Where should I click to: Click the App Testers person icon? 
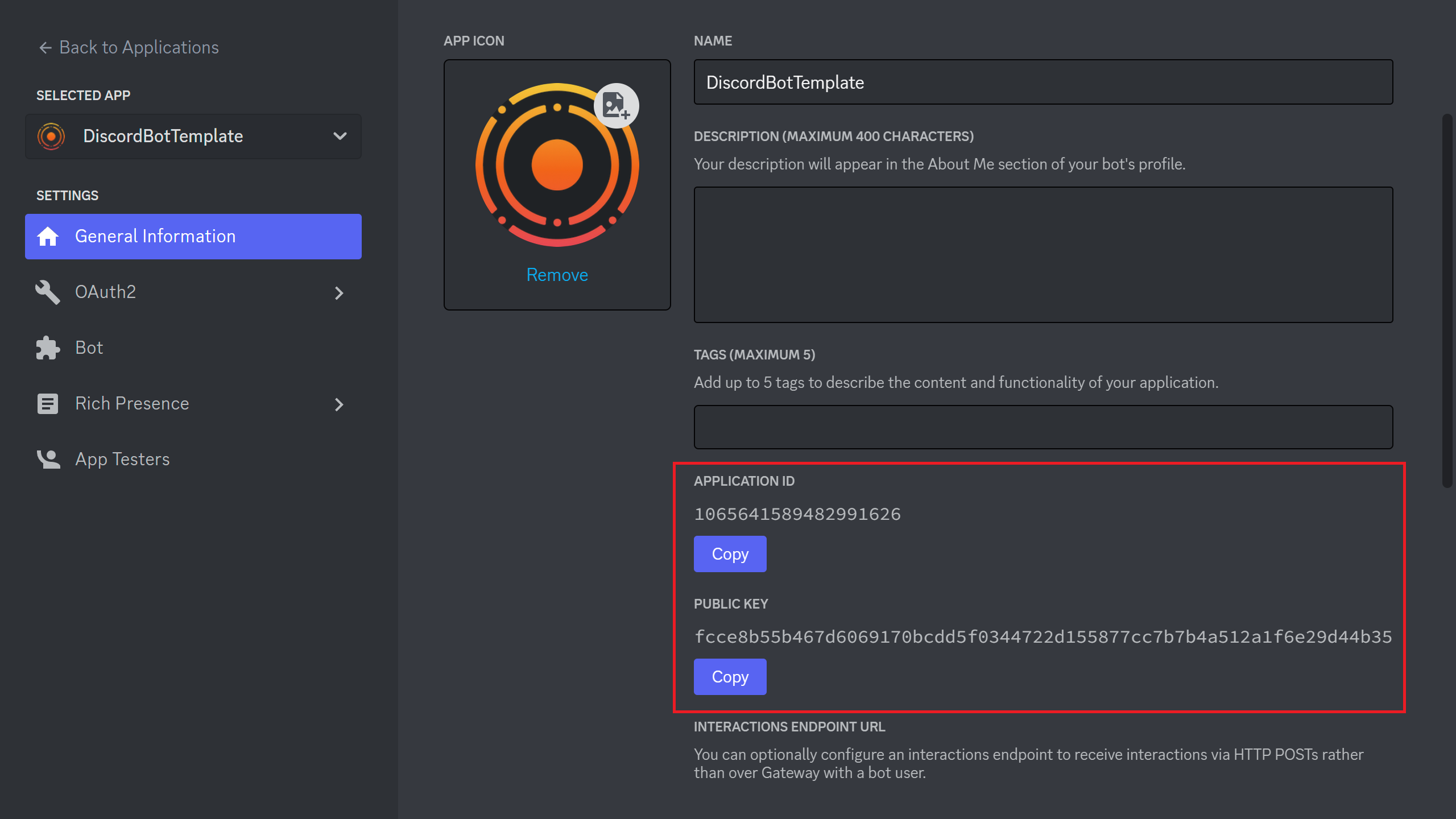[x=48, y=459]
